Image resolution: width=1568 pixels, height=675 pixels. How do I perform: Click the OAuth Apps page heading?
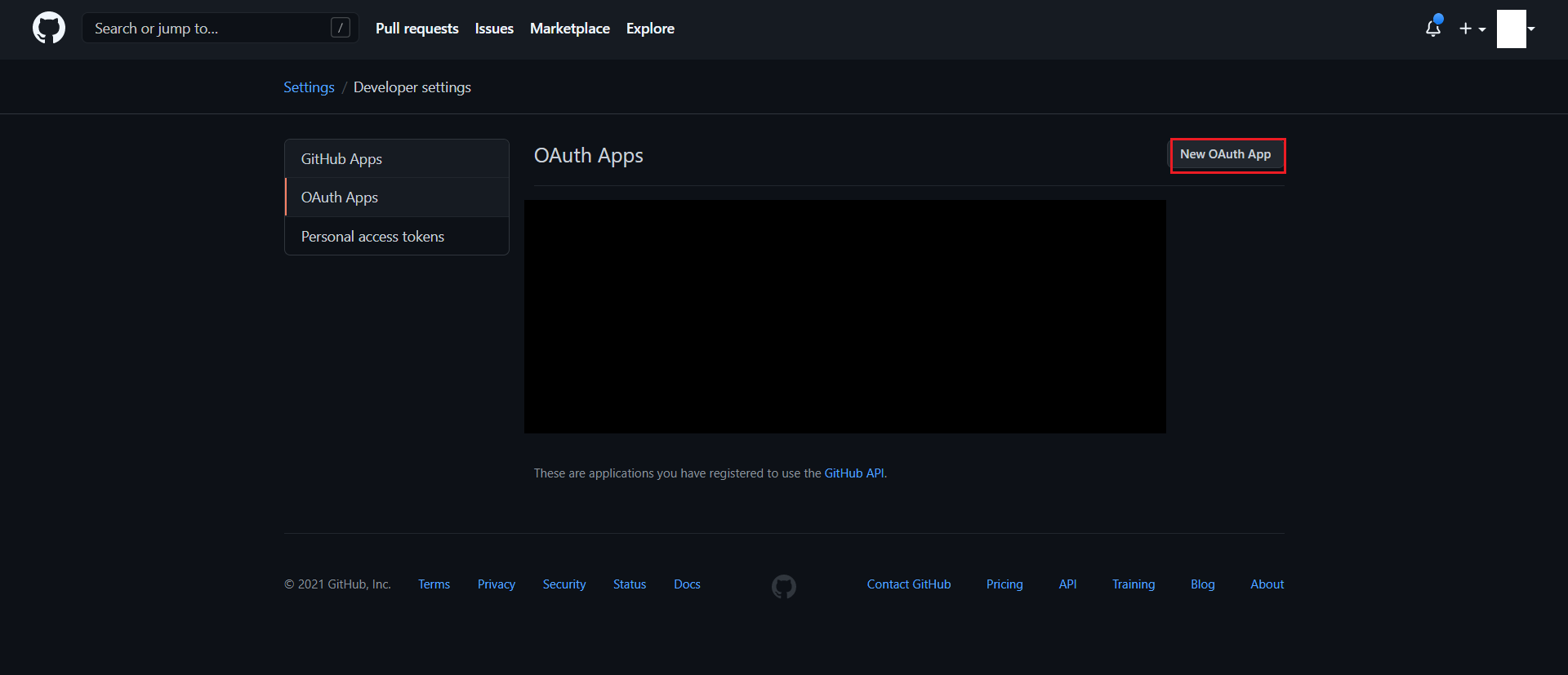(589, 156)
